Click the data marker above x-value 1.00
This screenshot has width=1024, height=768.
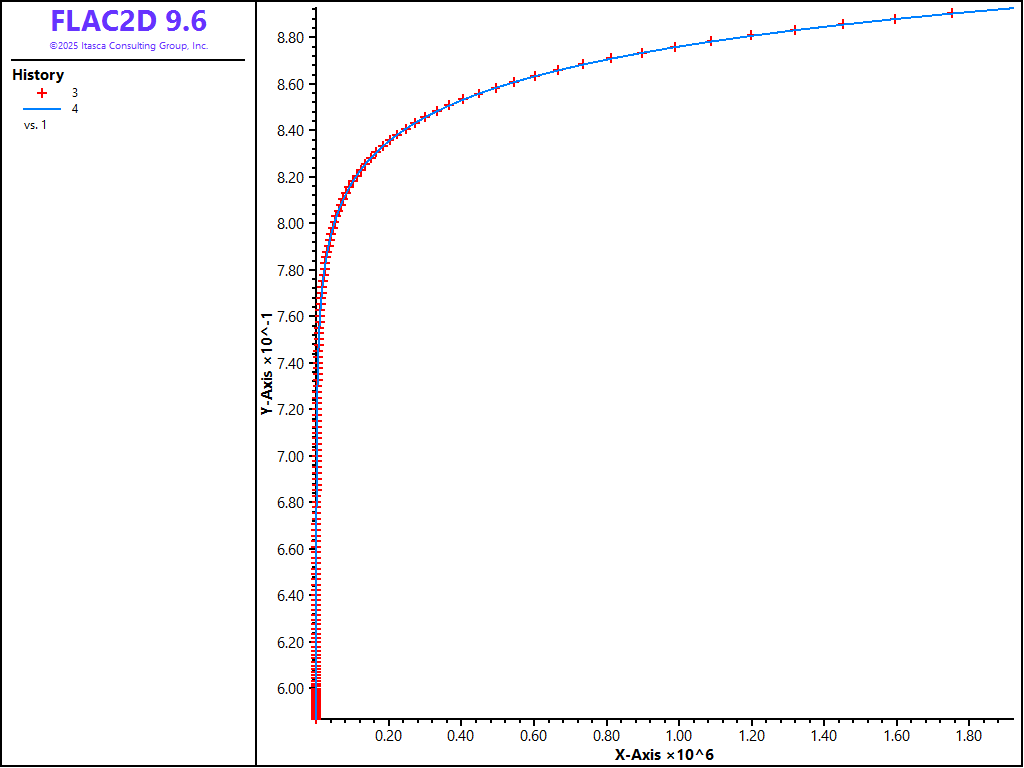(674, 47)
